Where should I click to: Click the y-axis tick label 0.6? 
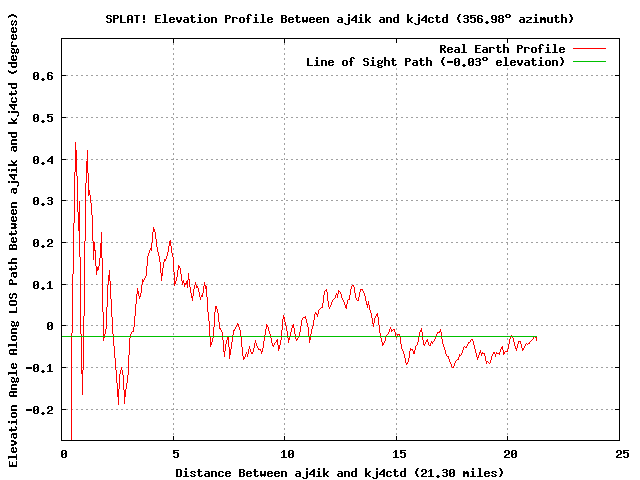click(x=43, y=76)
